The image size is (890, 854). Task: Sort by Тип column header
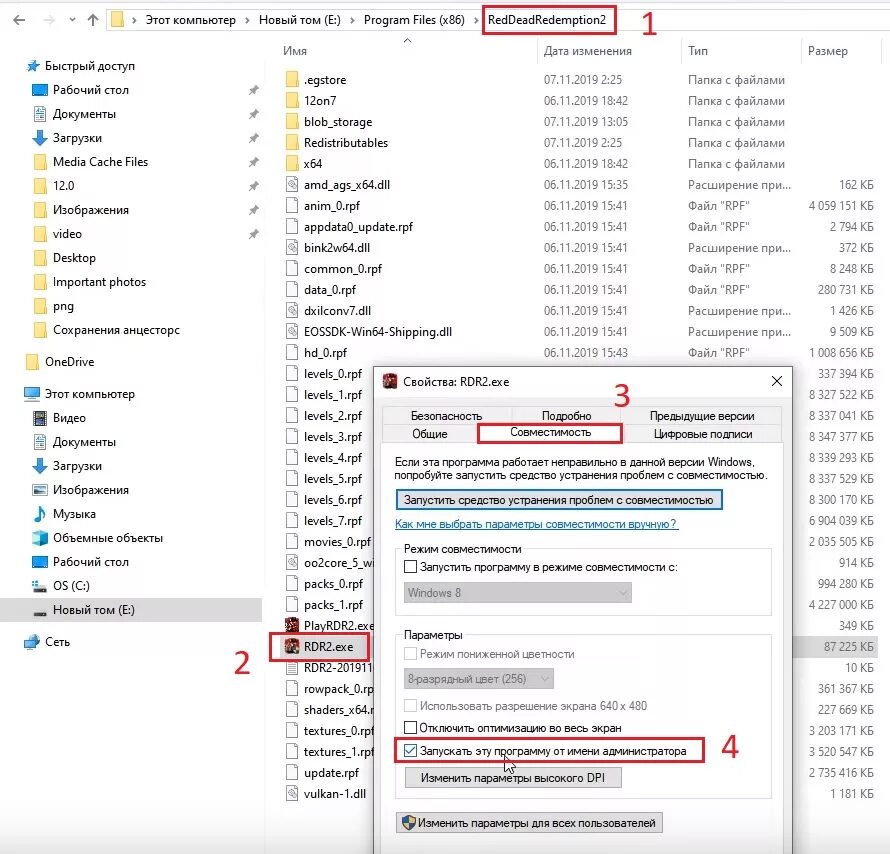(x=698, y=51)
